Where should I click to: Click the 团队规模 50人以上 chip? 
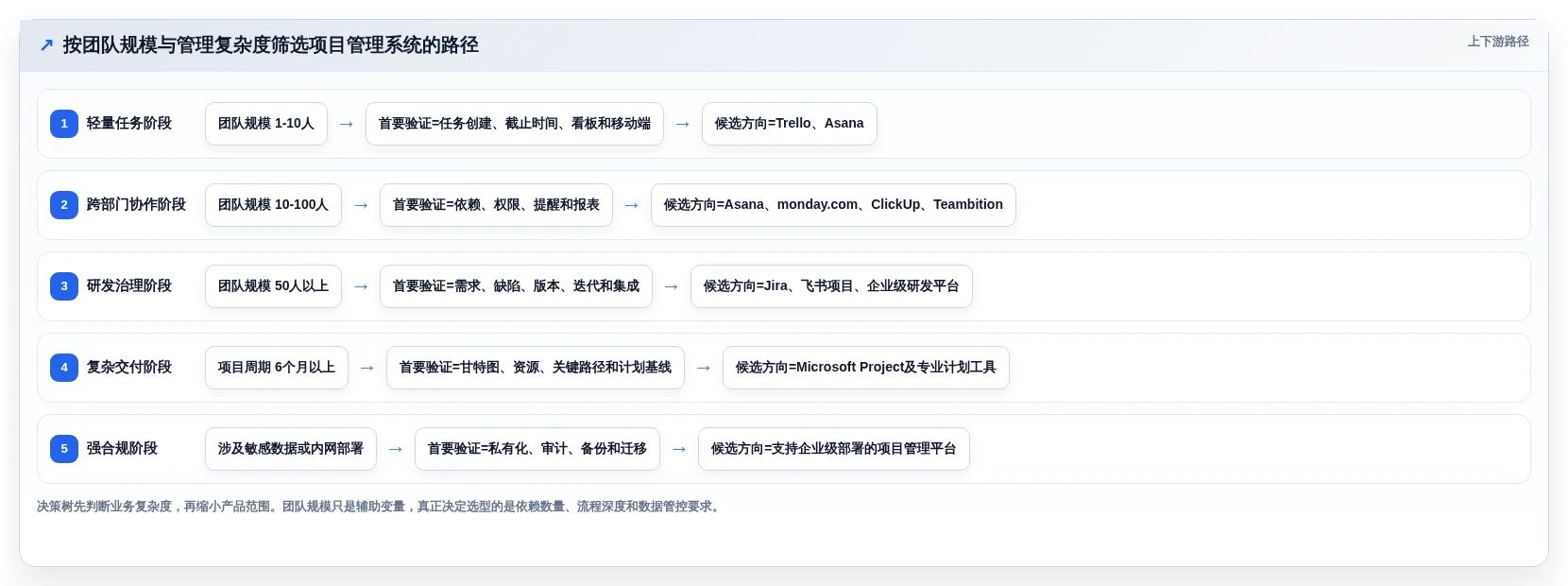(x=273, y=286)
